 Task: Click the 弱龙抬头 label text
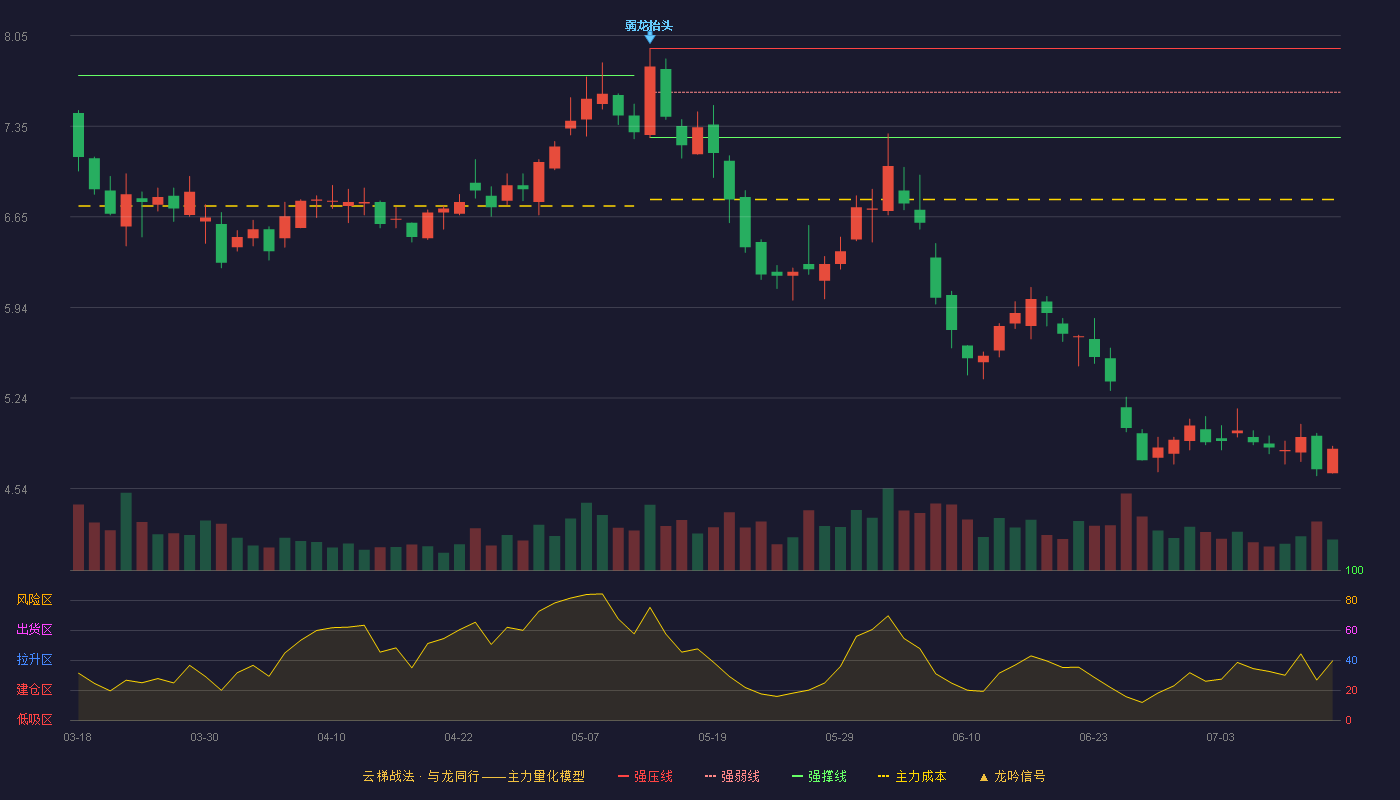tap(649, 26)
